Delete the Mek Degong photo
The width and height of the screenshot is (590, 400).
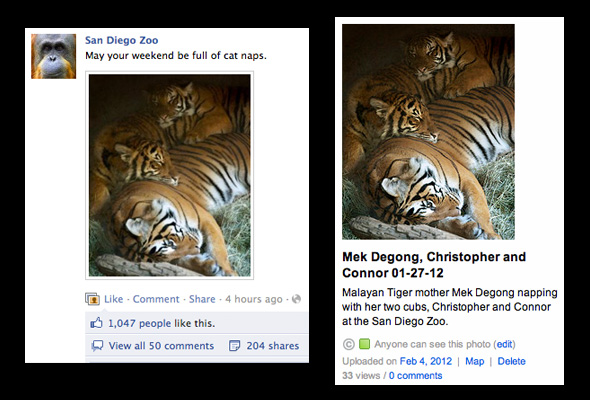point(511,361)
